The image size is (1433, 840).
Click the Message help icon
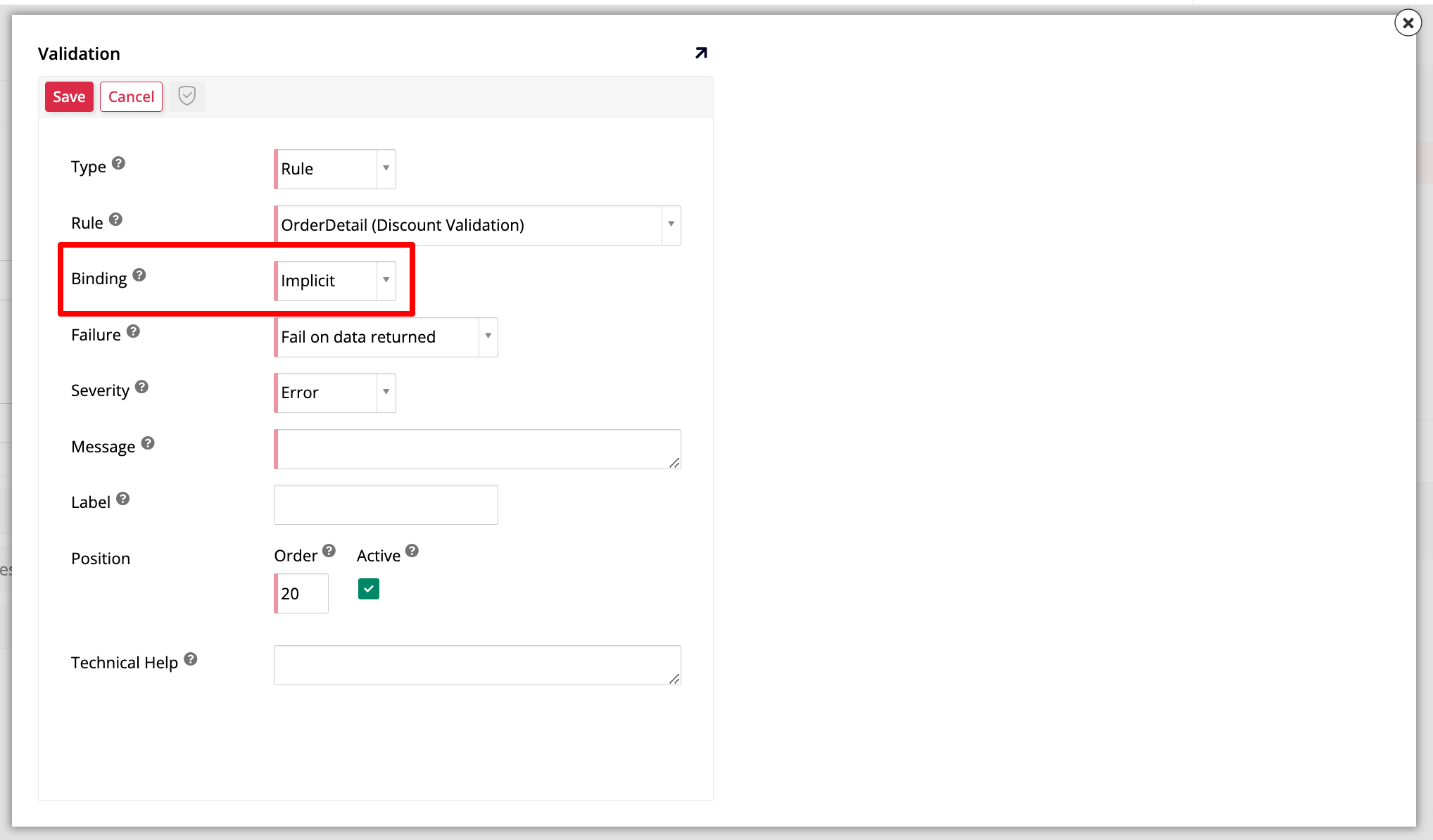[x=147, y=443]
